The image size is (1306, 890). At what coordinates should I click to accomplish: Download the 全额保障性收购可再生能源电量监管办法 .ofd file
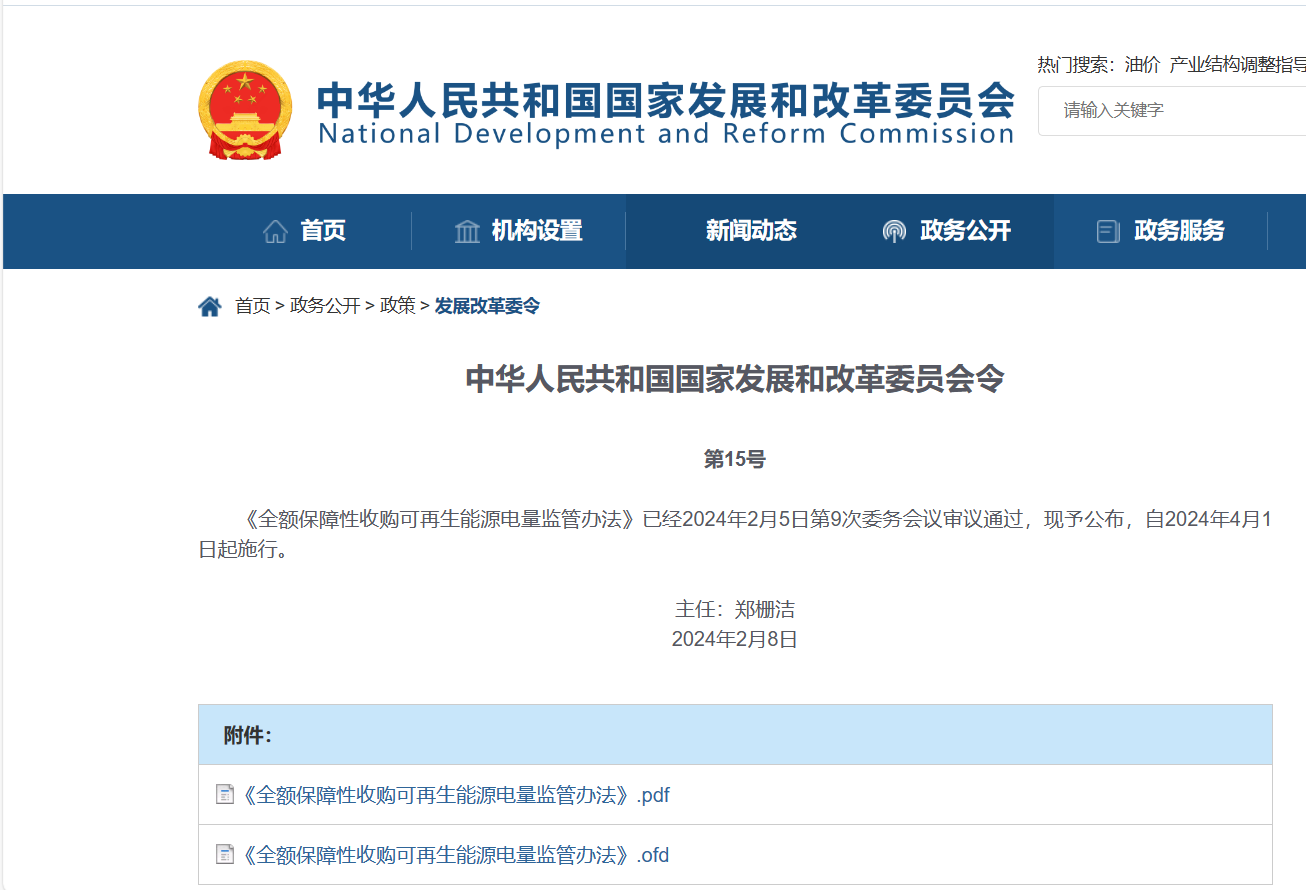(x=455, y=855)
